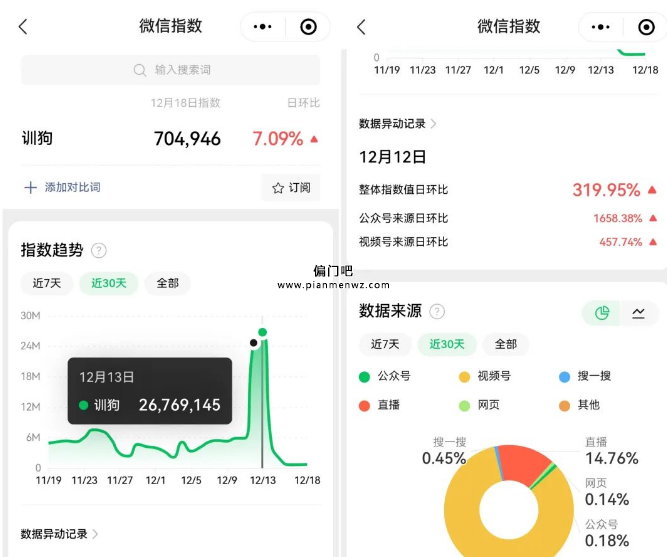This screenshot has width=667, height=557.
Task: Click the 0.18% 公众号 label
Action: pyautogui.click(x=607, y=541)
